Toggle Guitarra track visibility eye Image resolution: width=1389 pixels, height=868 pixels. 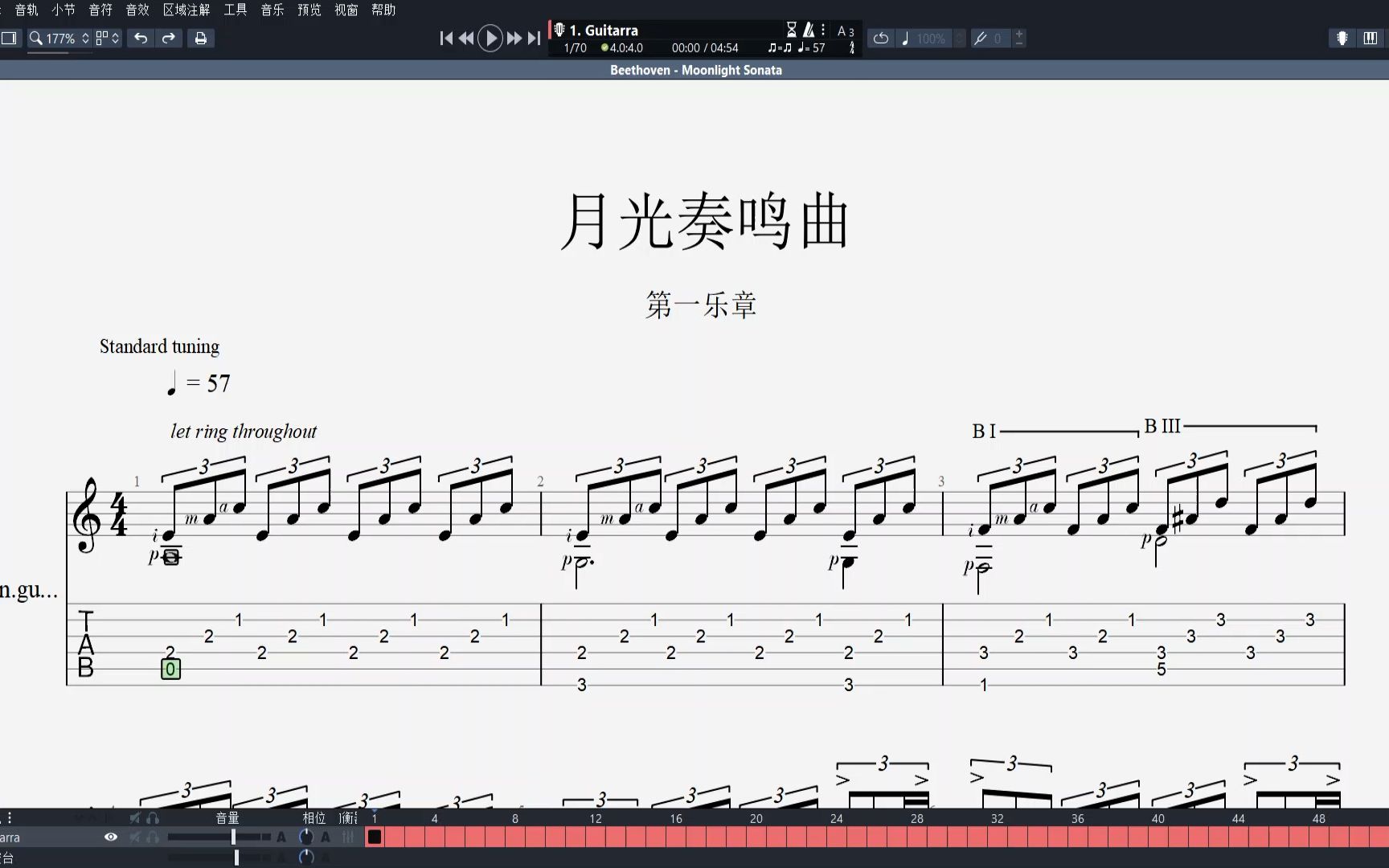click(x=111, y=837)
